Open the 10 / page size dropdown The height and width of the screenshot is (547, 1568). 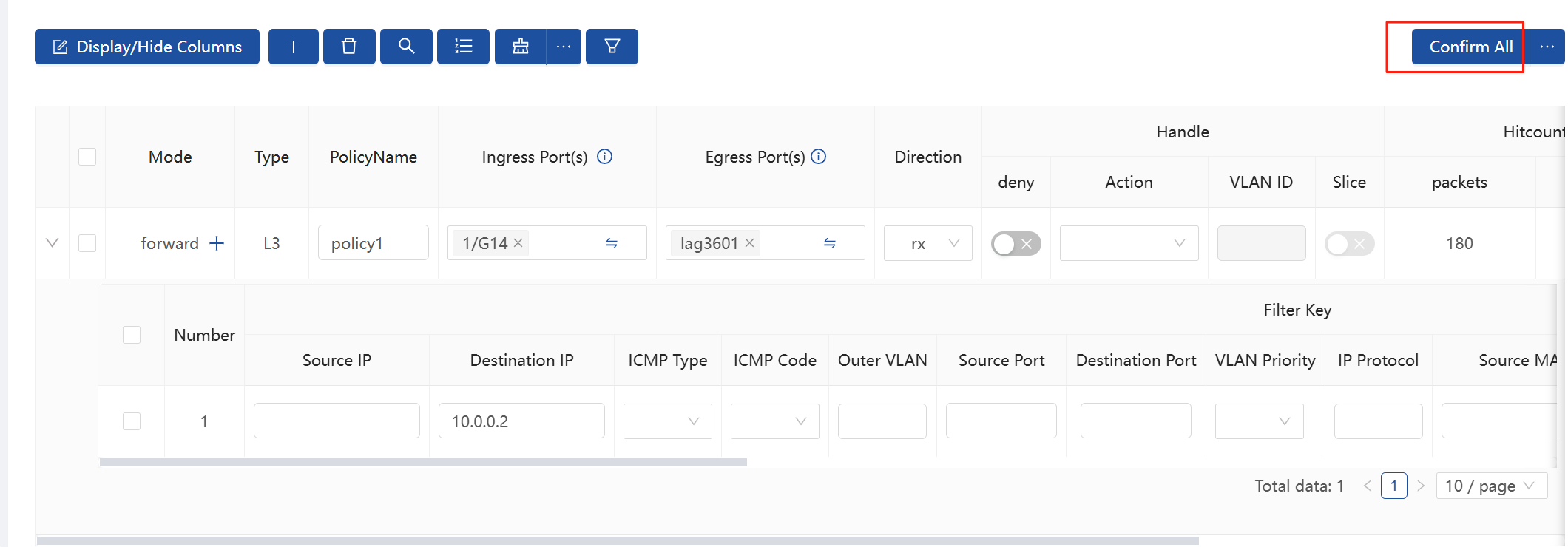point(1491,486)
